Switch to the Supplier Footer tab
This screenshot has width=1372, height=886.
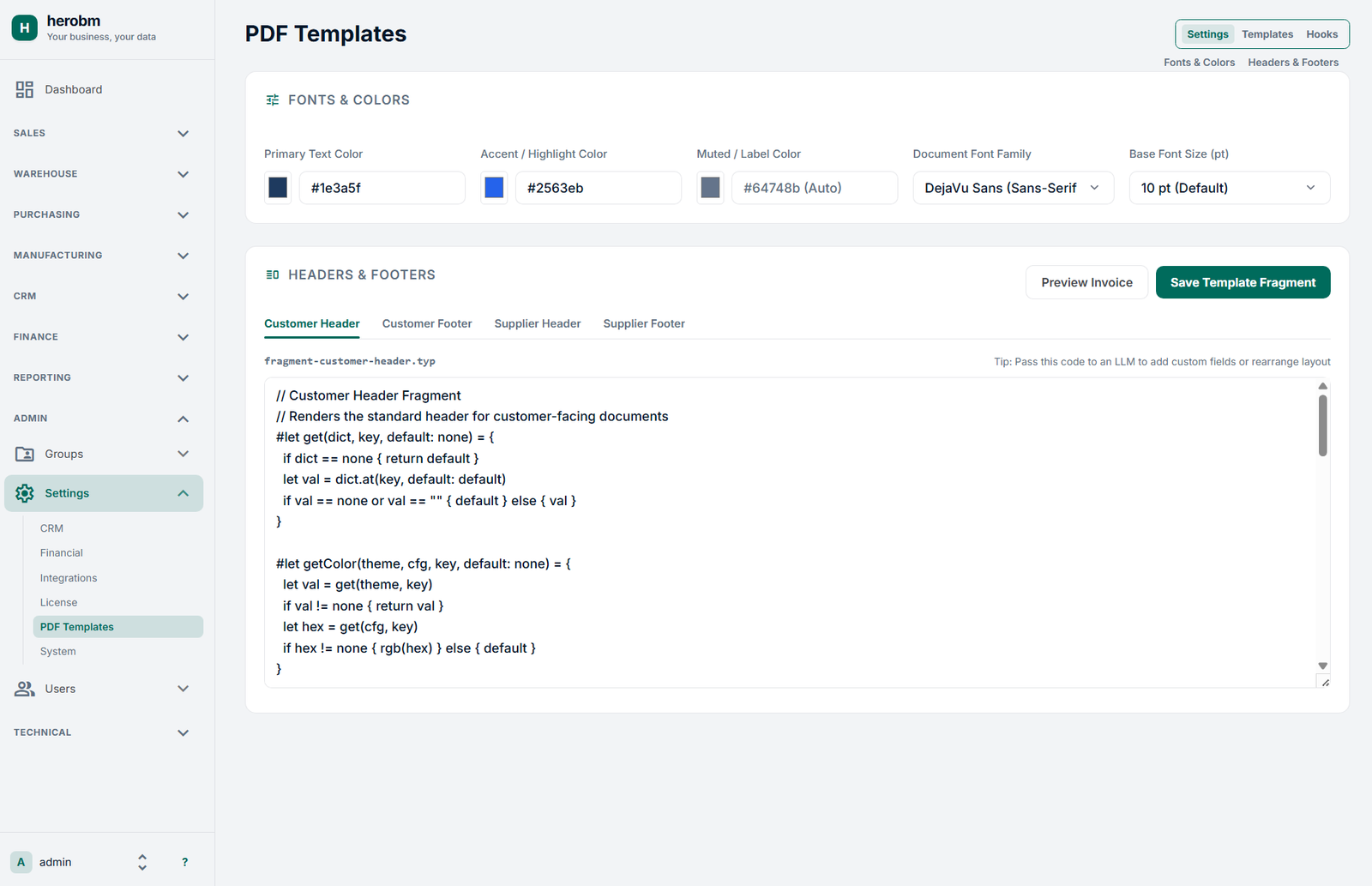pyautogui.click(x=644, y=323)
